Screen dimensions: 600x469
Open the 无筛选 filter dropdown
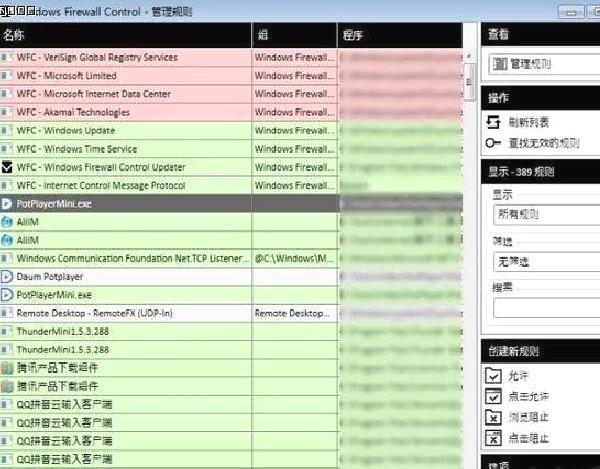tap(546, 262)
